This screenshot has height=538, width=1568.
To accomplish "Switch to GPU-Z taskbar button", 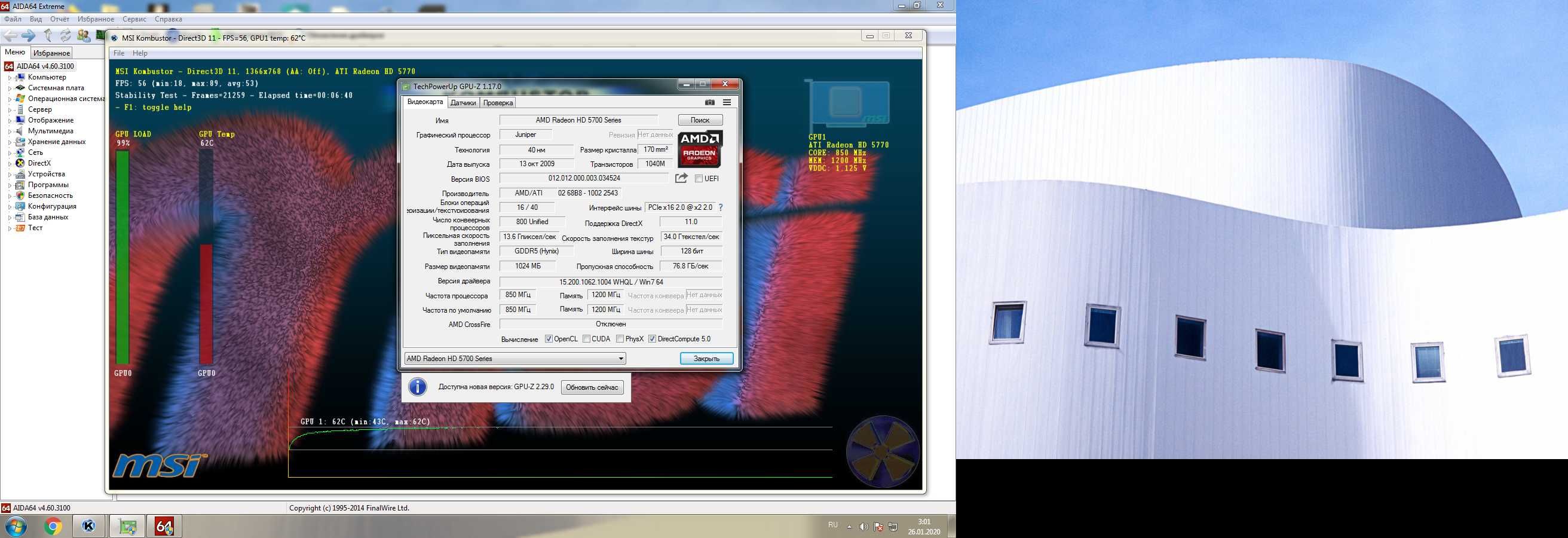I will (127, 527).
